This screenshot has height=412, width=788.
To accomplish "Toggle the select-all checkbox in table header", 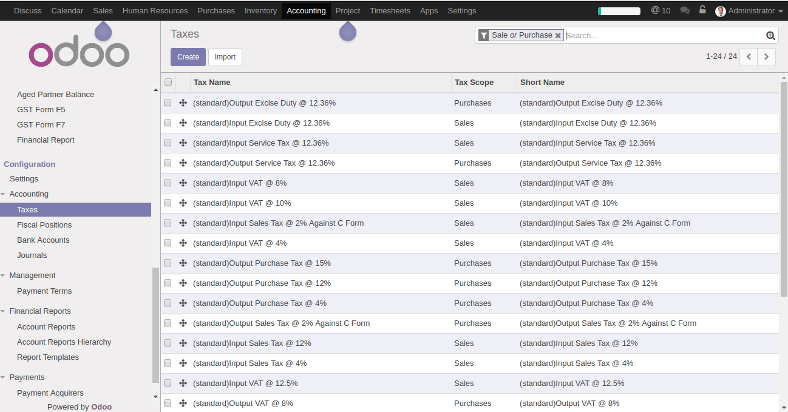I will click(168, 82).
